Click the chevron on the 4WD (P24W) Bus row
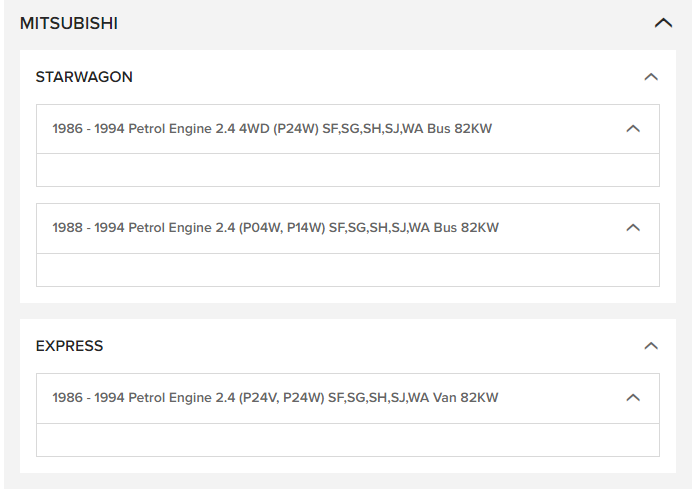 [x=632, y=129]
